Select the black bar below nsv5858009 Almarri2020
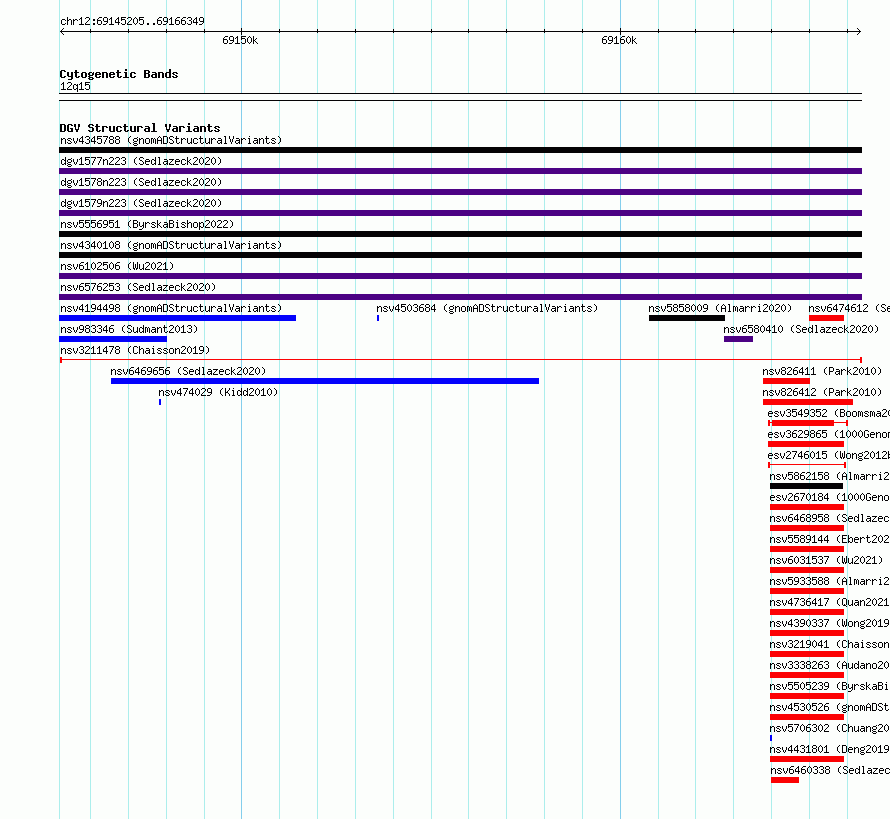 tap(687, 318)
